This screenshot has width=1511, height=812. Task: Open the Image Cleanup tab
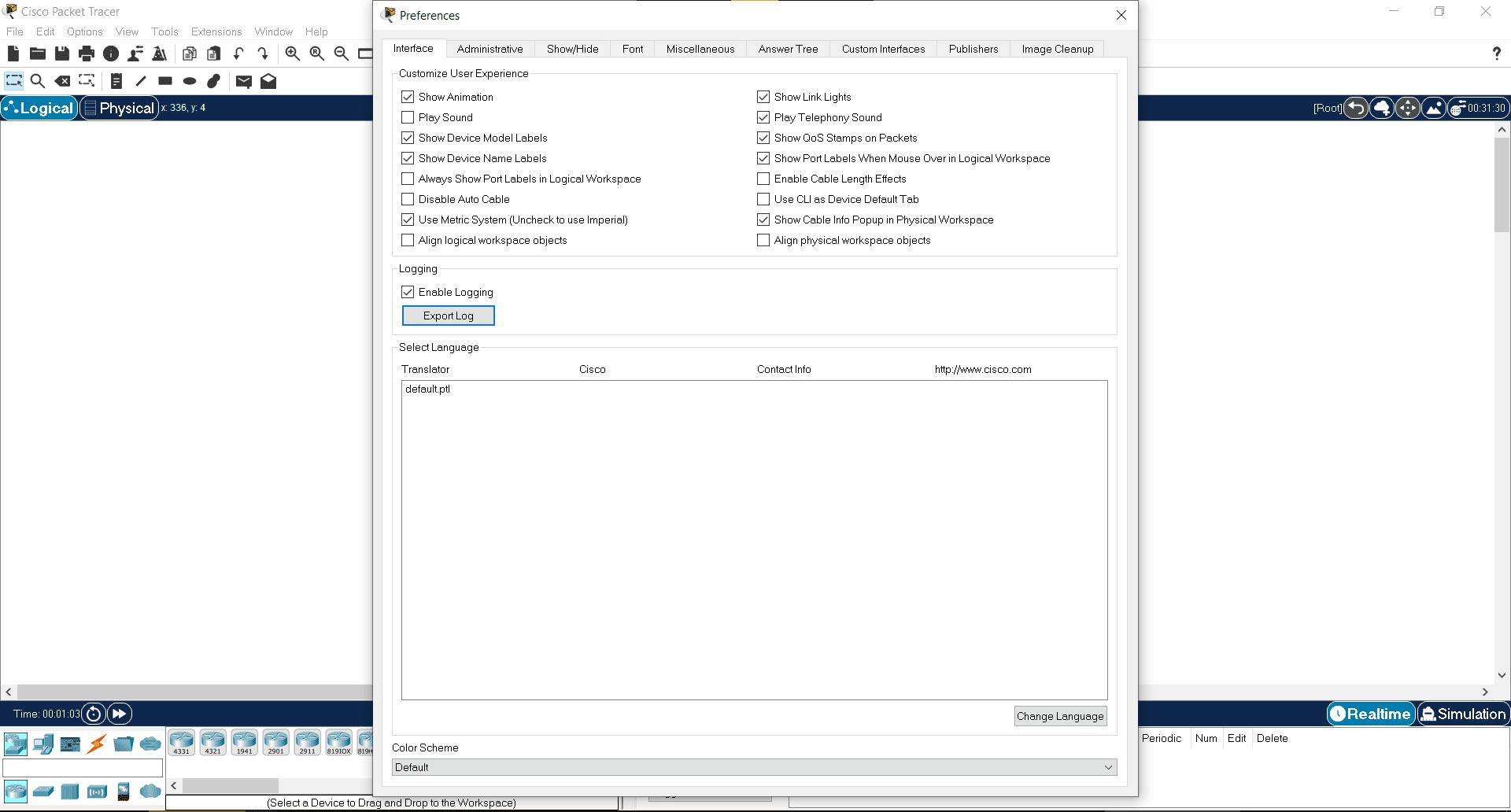(1058, 49)
